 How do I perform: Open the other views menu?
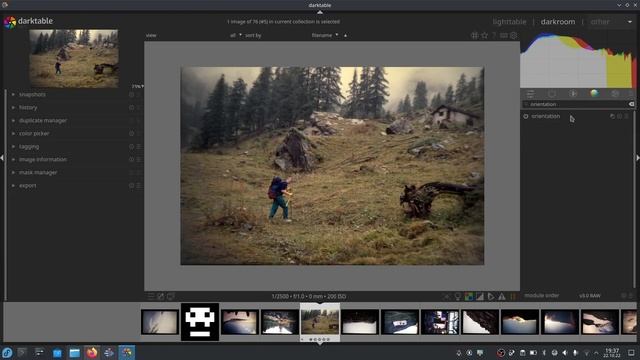click(x=600, y=22)
